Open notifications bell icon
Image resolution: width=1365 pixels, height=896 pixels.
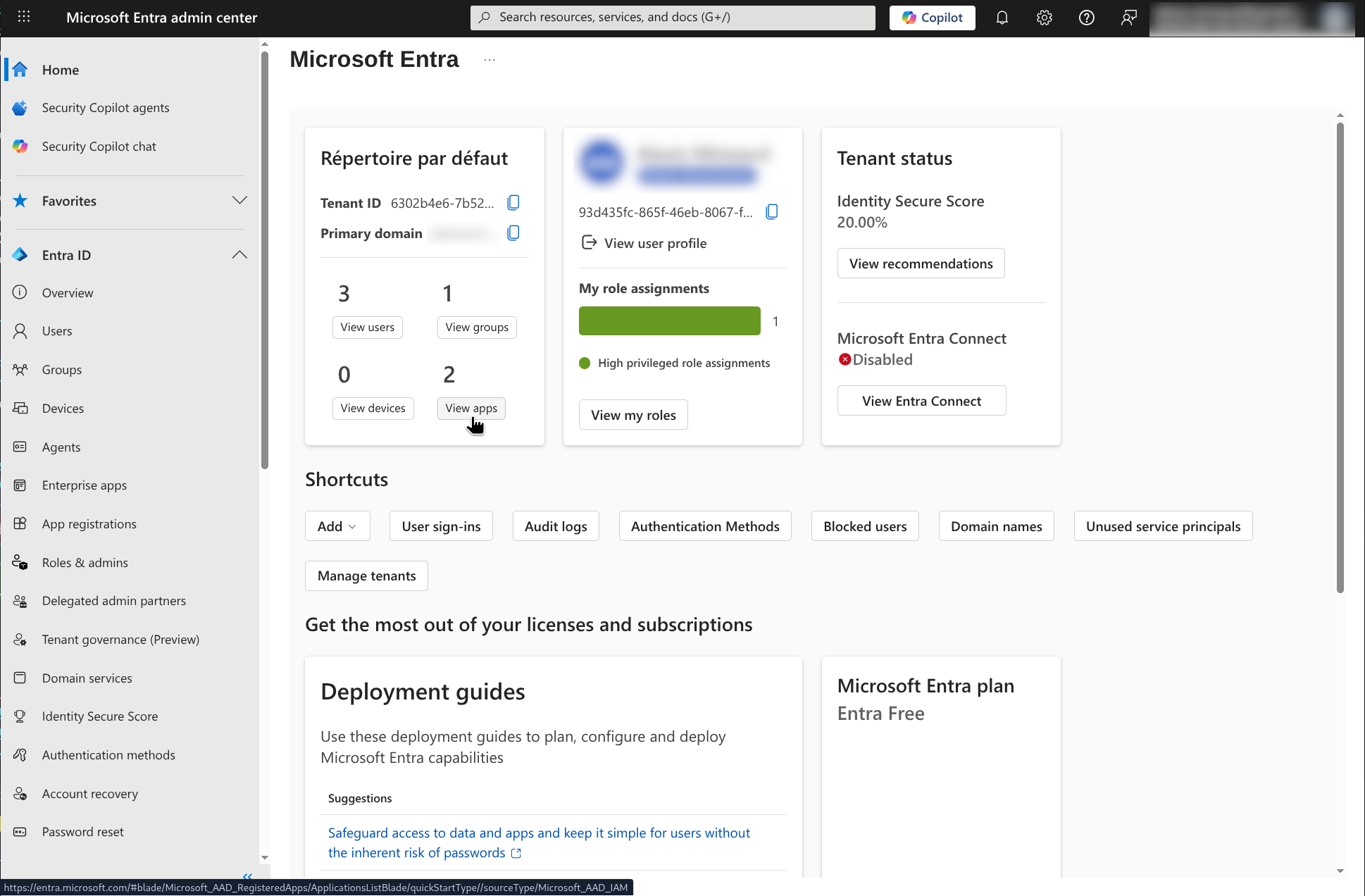tap(1002, 18)
